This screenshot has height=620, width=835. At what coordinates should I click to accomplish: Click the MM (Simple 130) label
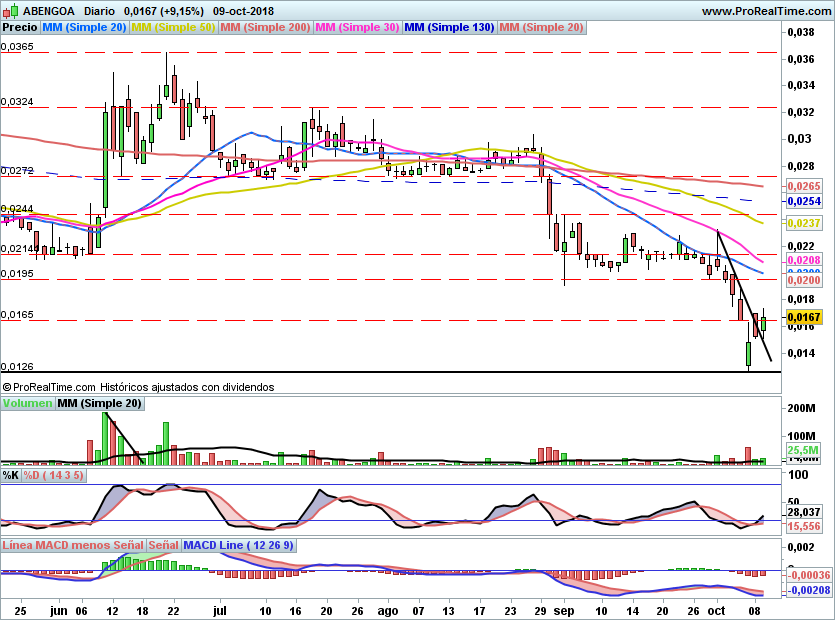pyautogui.click(x=449, y=28)
